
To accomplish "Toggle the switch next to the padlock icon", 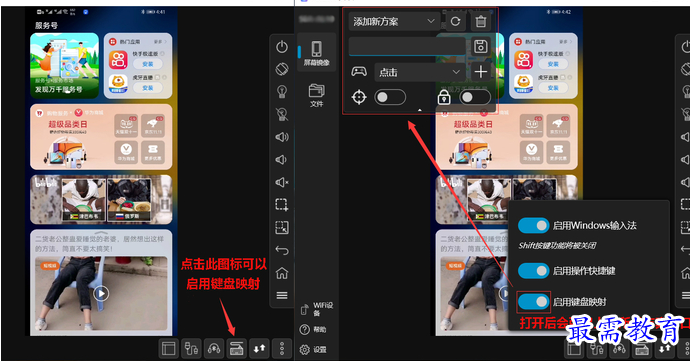I will [475, 97].
